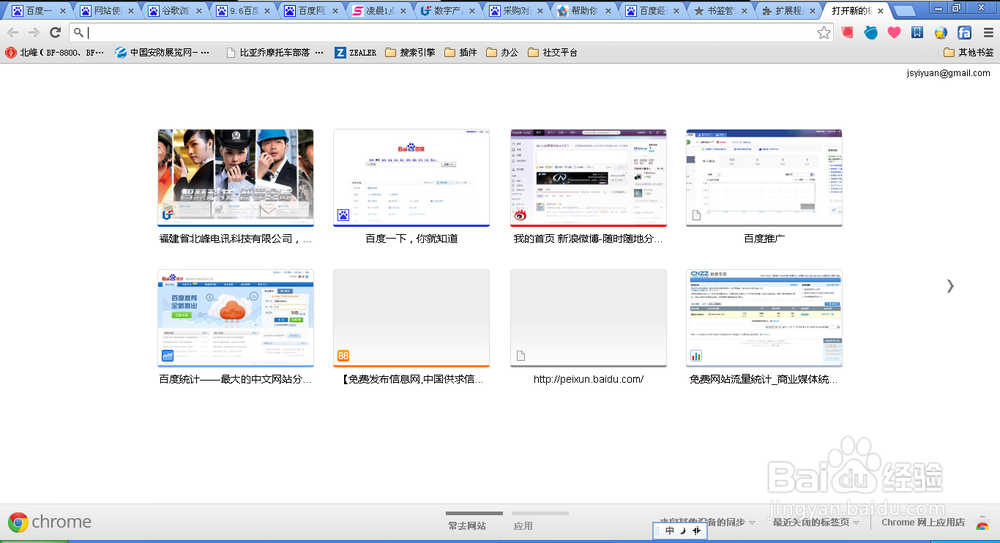The width and height of the screenshot is (1000, 543).
Task: Open the Chrome Web Store icon at bottom right
Action: 983,522
